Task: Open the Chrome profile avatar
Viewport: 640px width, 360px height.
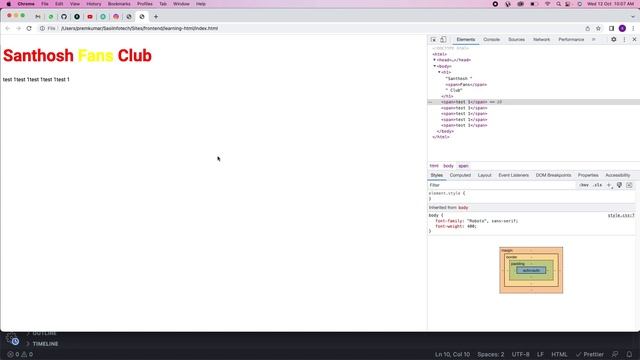Action: tap(622, 29)
